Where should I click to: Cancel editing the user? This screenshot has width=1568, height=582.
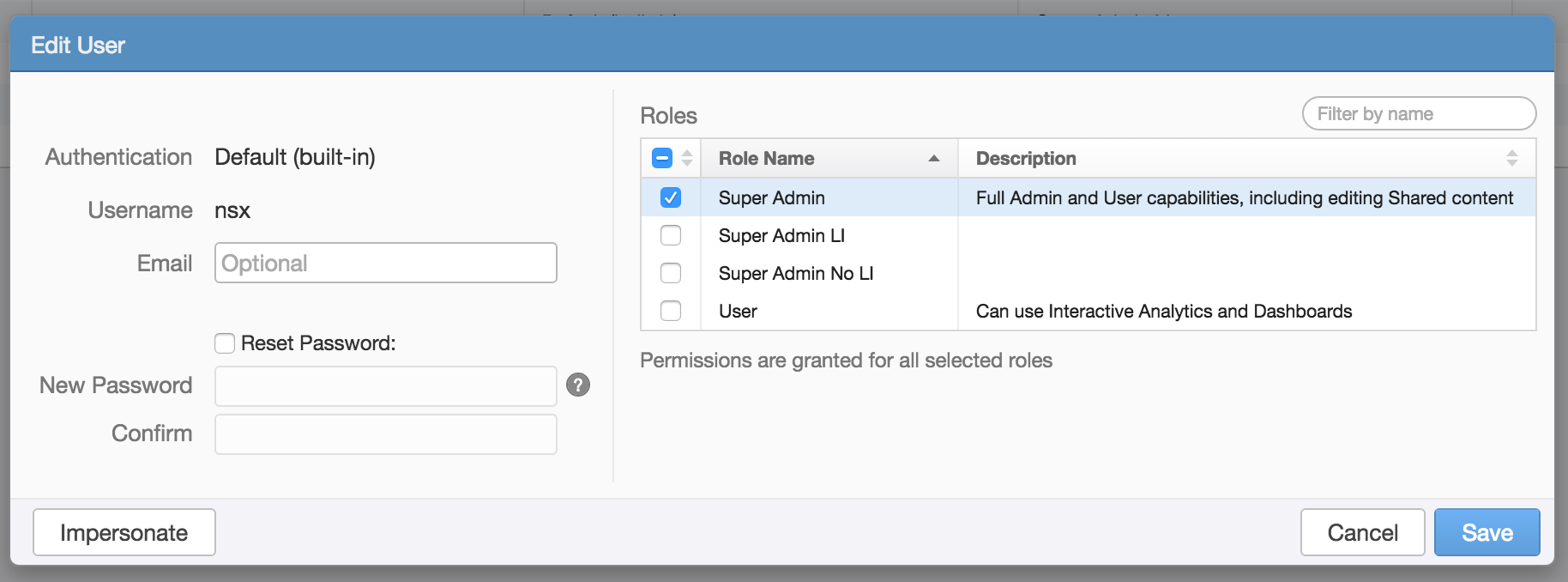pos(1362,533)
